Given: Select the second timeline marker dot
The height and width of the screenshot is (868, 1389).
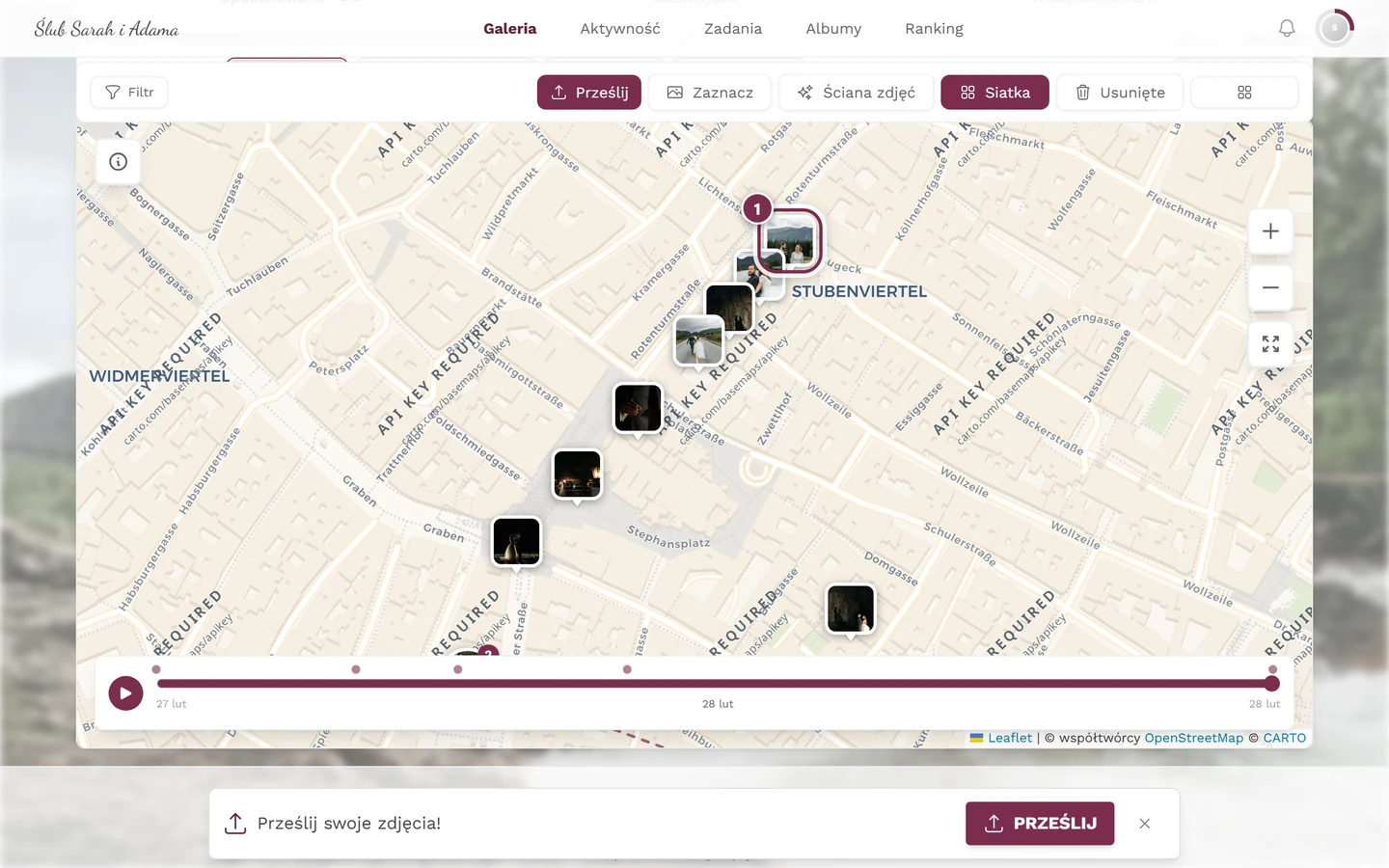Looking at the screenshot, I should click(x=356, y=669).
